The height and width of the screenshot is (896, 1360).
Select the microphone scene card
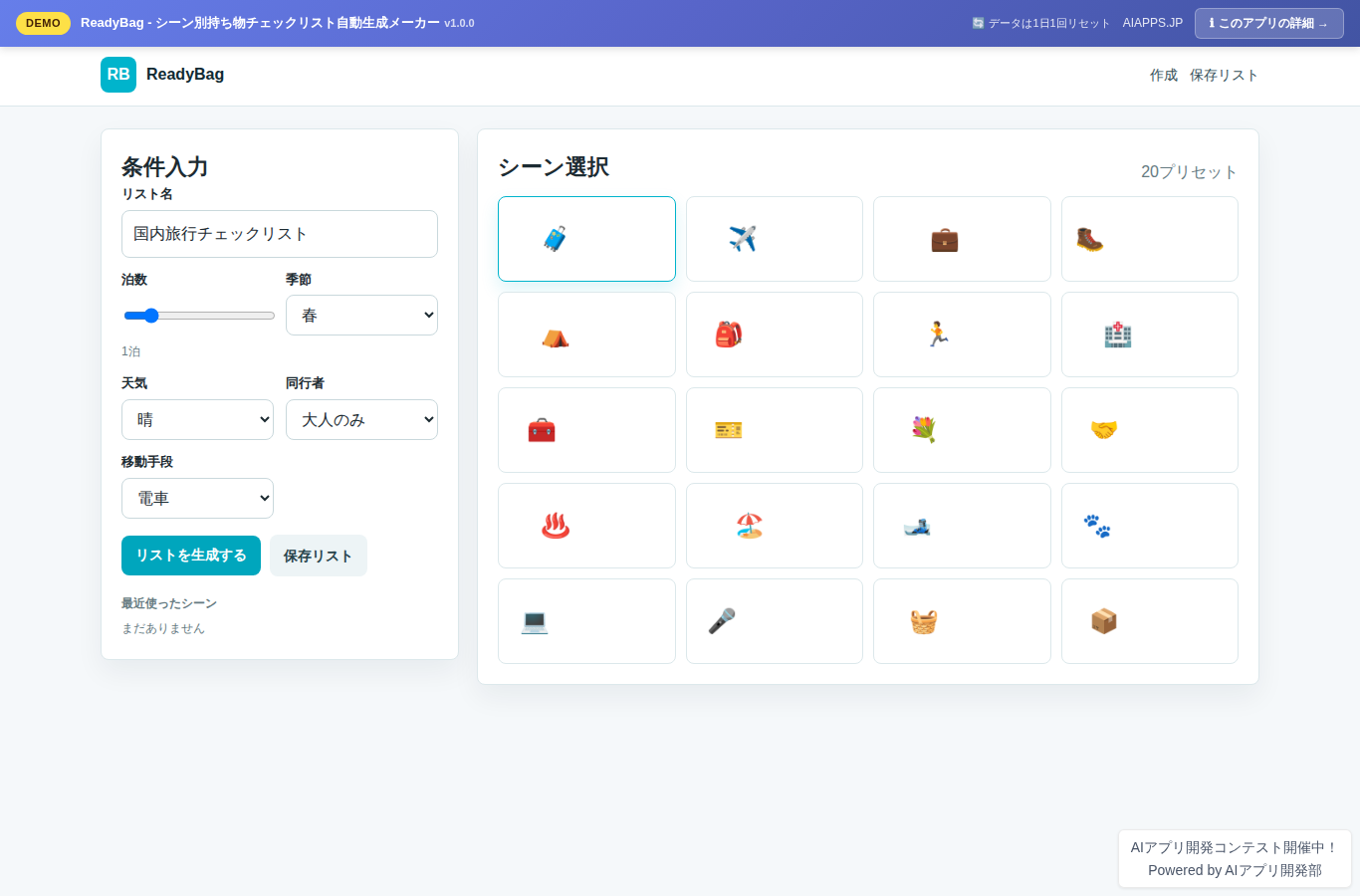tap(775, 621)
